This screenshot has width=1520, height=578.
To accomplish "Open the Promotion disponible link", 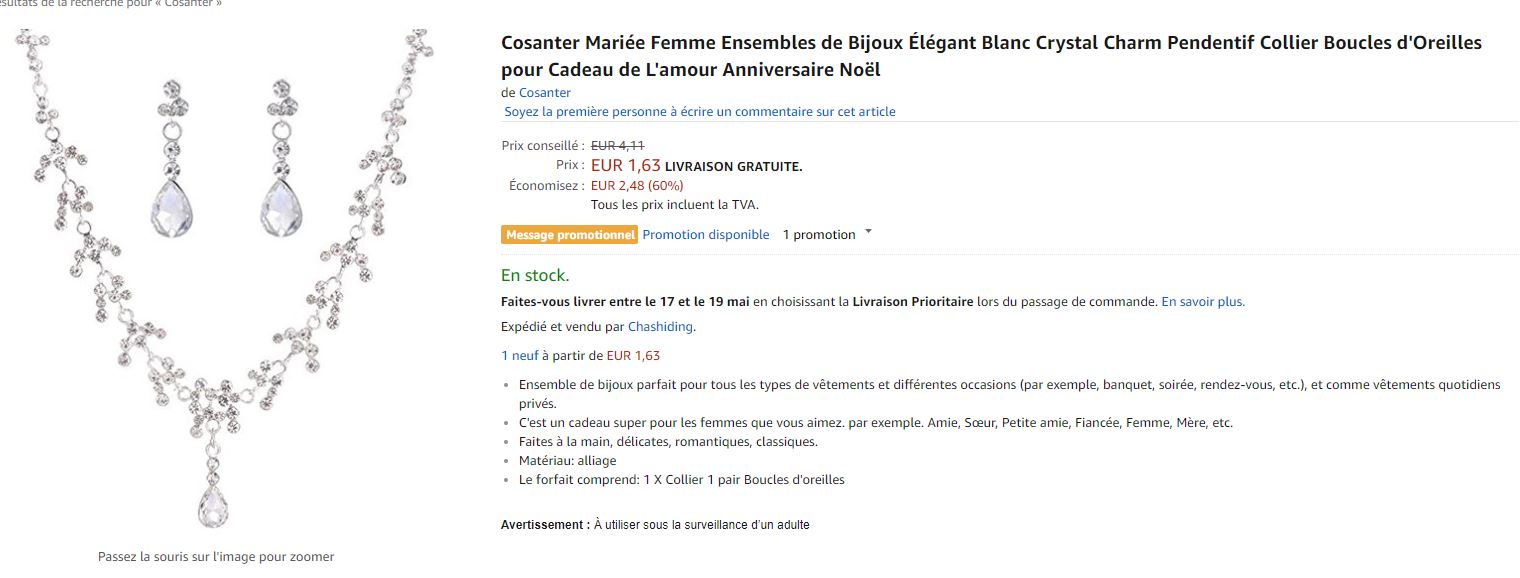I will coord(706,235).
